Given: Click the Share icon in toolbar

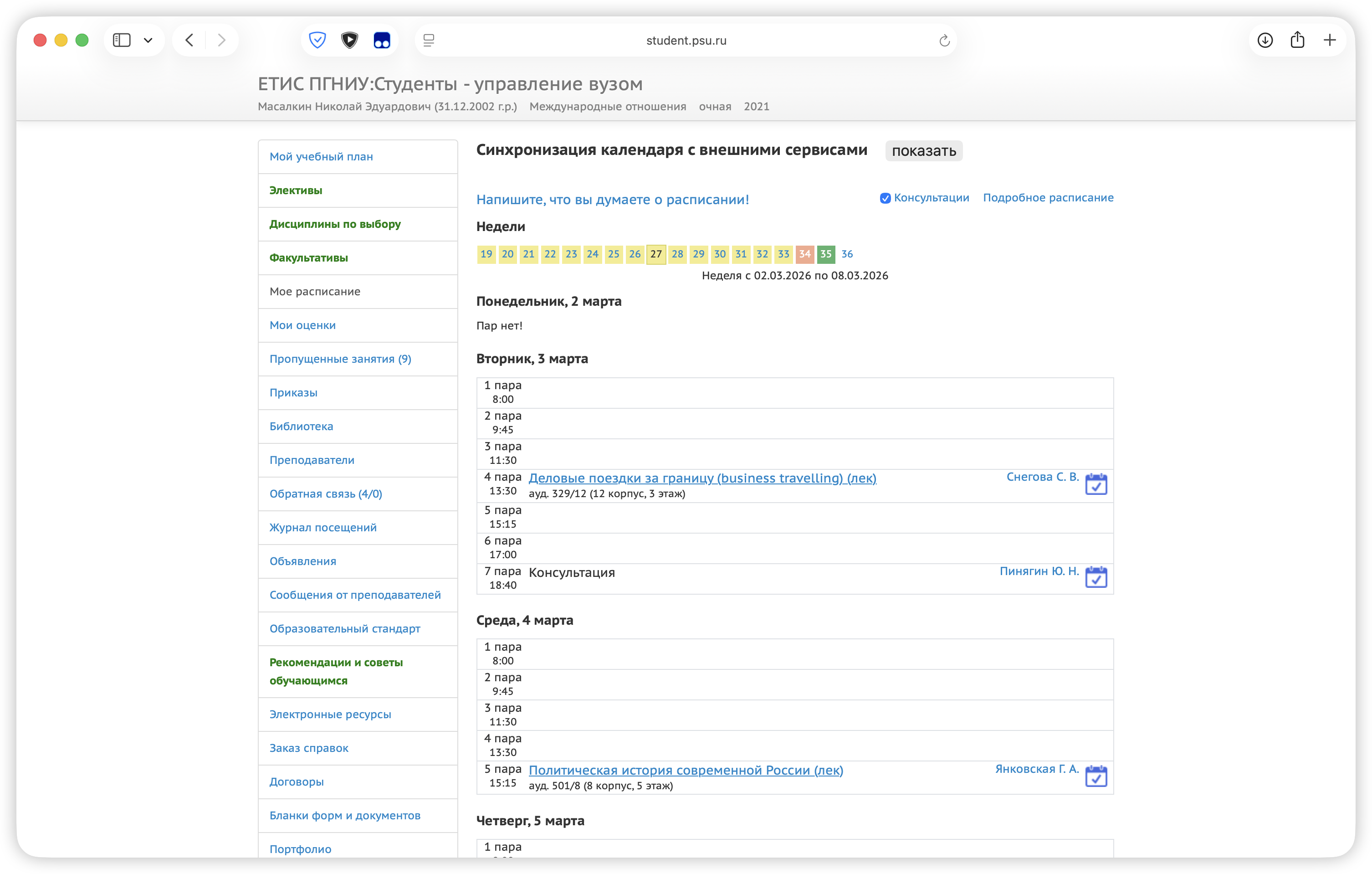Looking at the screenshot, I should (1297, 40).
